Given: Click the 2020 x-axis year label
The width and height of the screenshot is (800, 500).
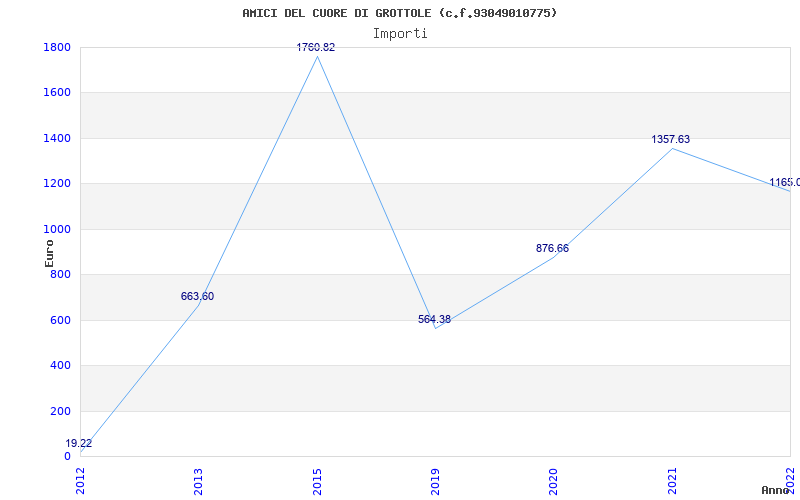Looking at the screenshot, I should (x=554, y=481).
